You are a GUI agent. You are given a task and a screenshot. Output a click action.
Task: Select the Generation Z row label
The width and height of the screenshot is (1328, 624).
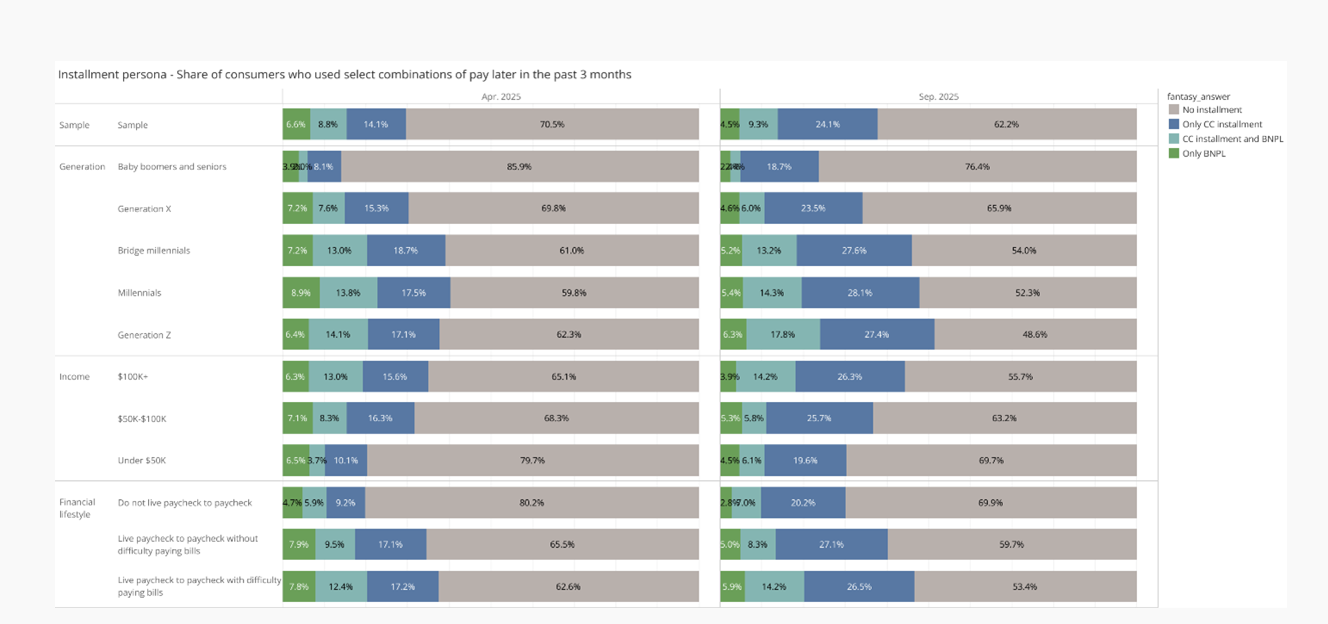144,335
